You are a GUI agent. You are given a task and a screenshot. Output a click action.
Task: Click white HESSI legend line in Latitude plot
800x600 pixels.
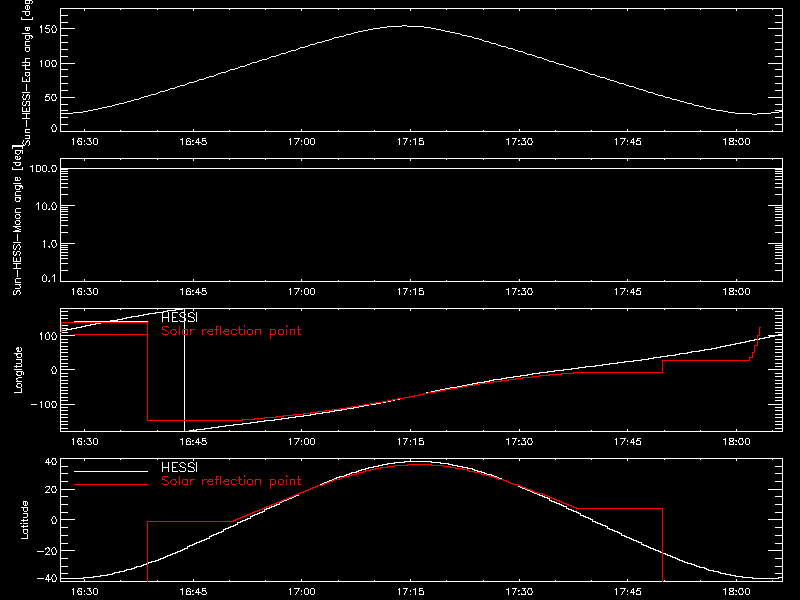click(111, 471)
